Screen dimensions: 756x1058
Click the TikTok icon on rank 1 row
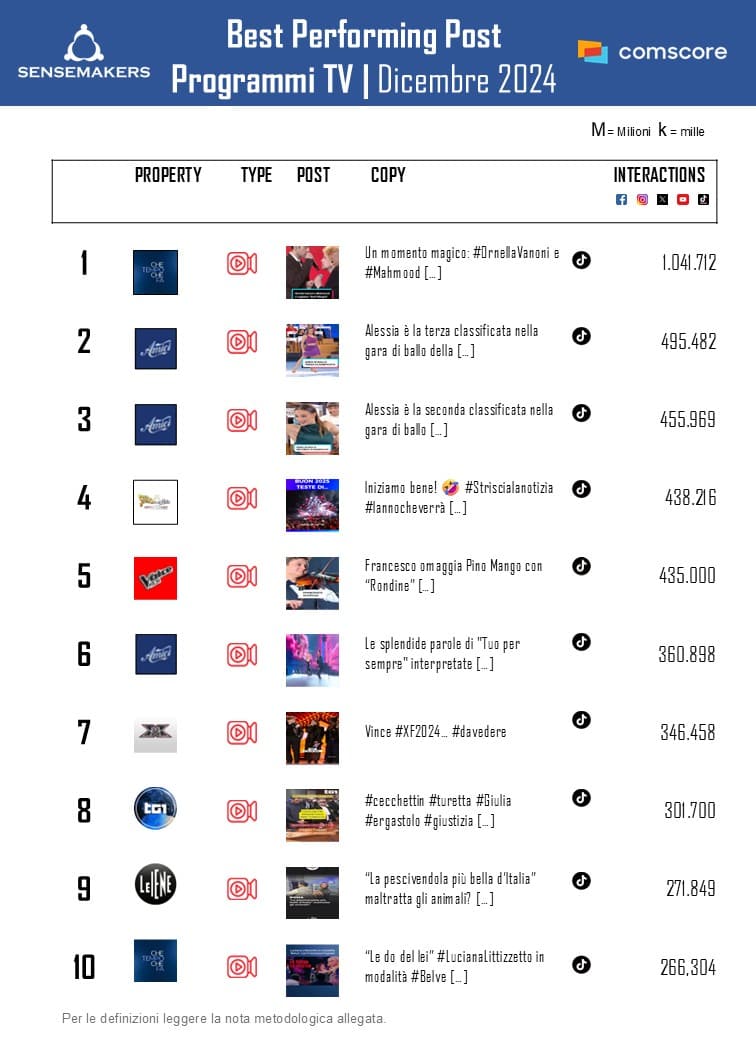pyautogui.click(x=581, y=260)
